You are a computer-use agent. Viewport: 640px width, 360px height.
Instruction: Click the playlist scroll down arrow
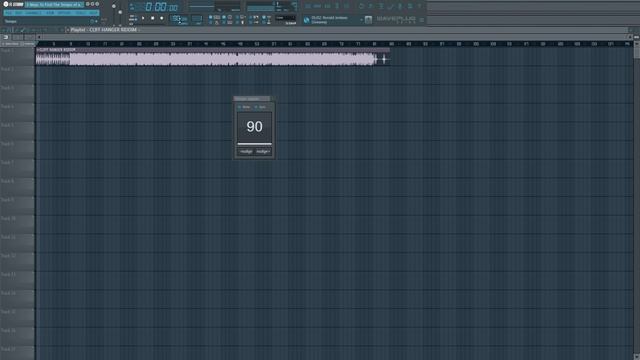point(636,357)
